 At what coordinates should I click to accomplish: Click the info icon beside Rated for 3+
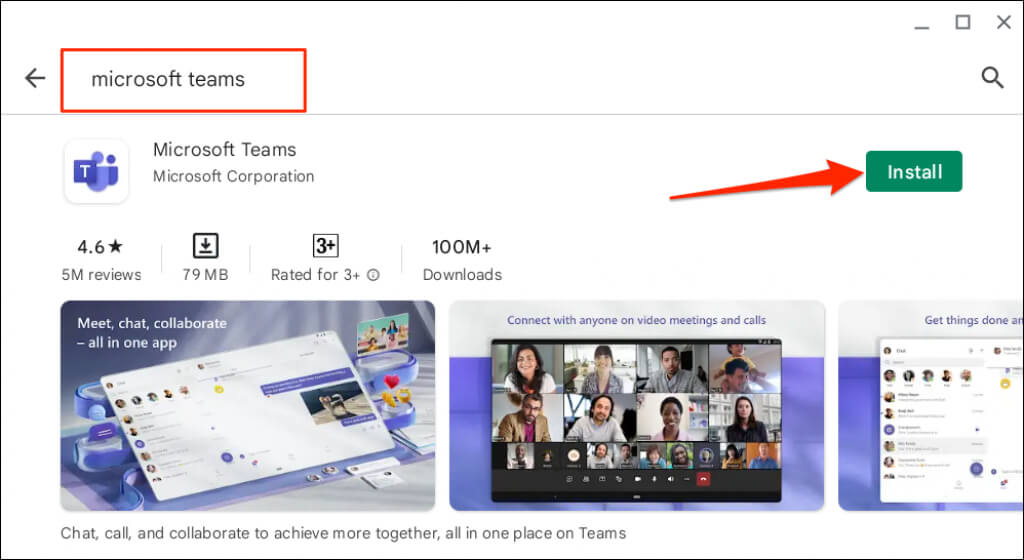tap(373, 275)
